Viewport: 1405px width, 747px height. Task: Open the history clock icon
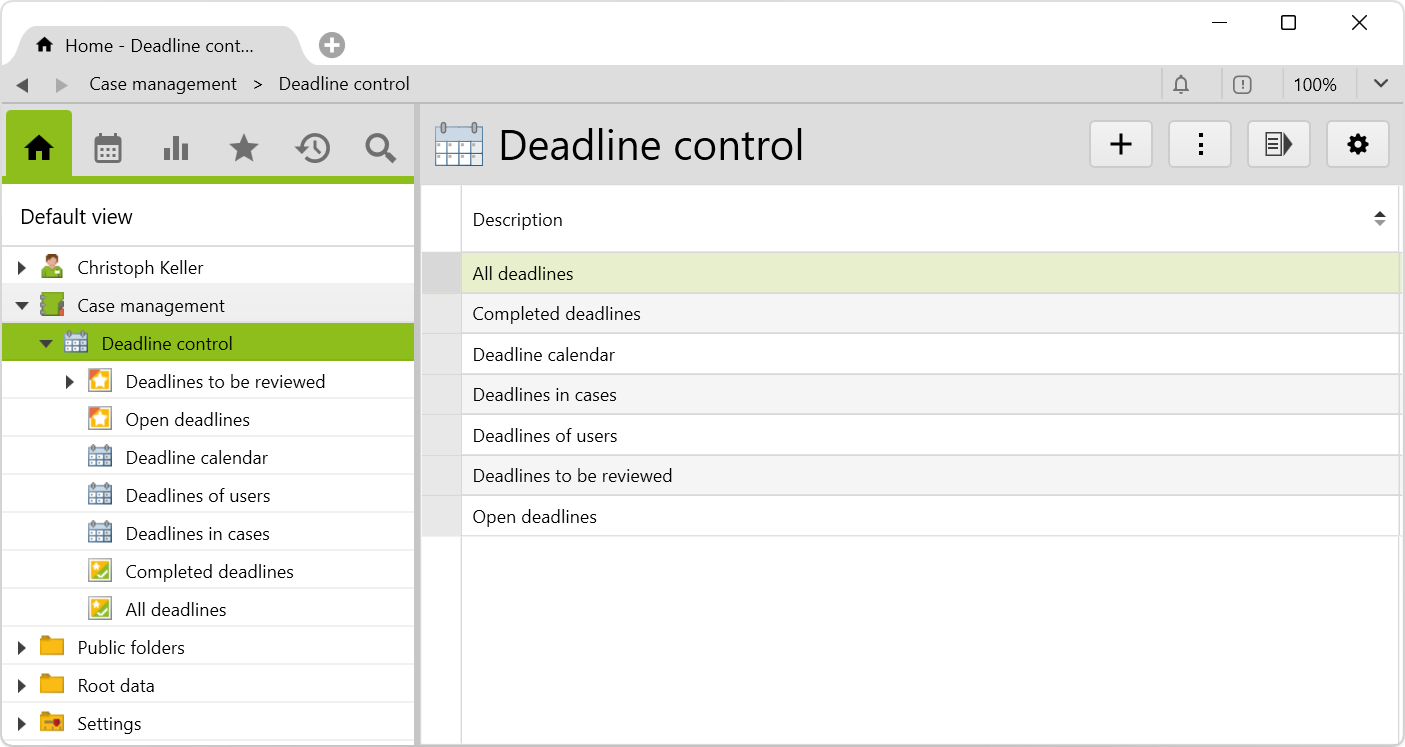(312, 148)
